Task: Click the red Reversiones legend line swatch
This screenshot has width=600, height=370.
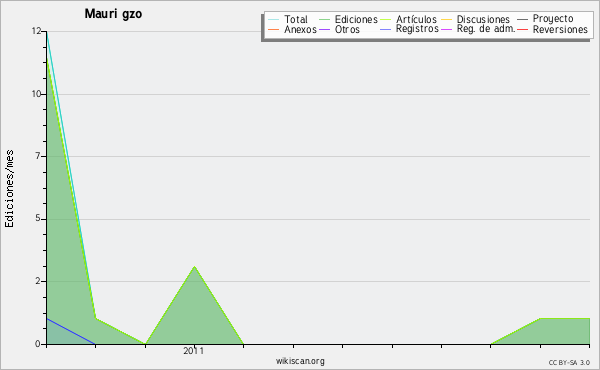Action: [522, 29]
